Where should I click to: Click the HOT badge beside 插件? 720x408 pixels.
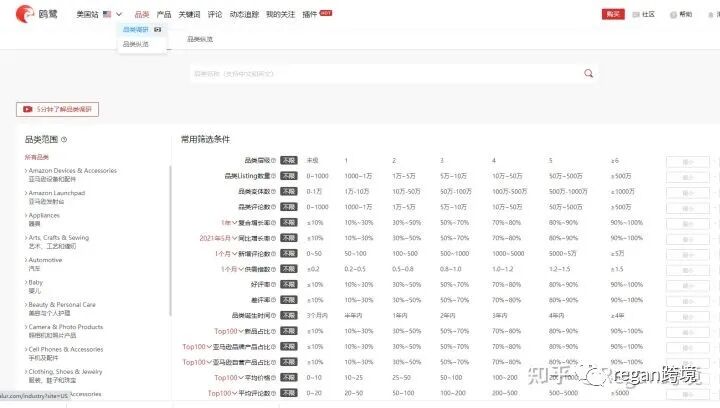326,13
